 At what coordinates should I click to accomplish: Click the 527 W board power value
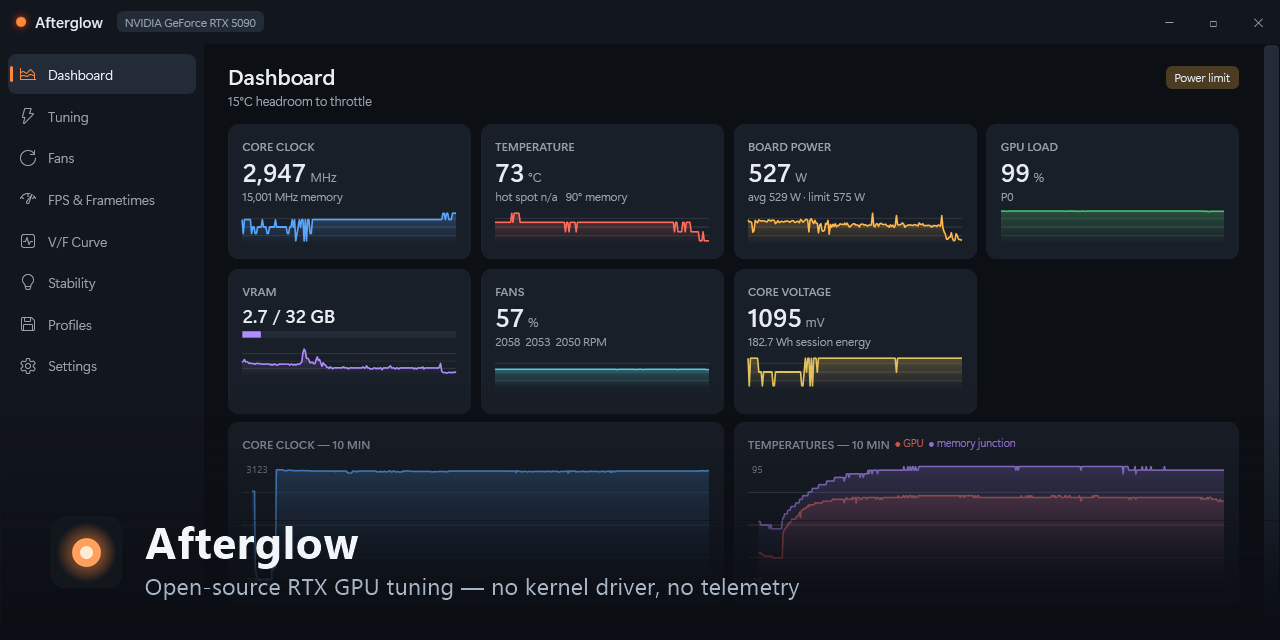point(777,174)
